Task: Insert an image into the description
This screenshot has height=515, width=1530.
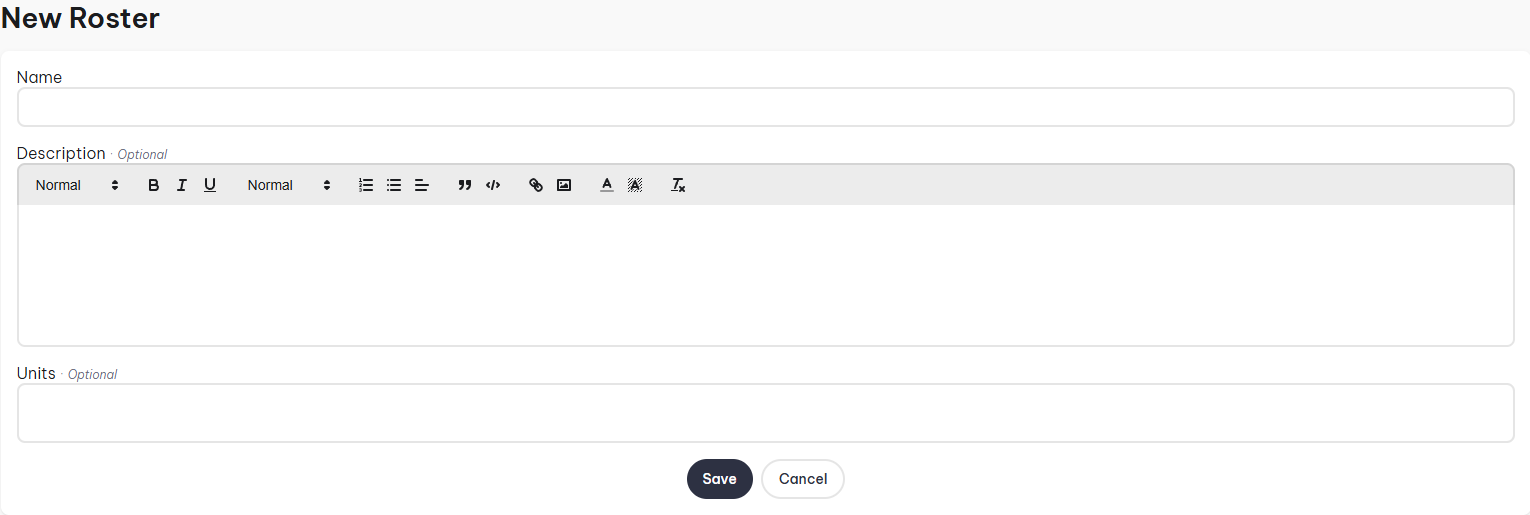Action: [564, 185]
